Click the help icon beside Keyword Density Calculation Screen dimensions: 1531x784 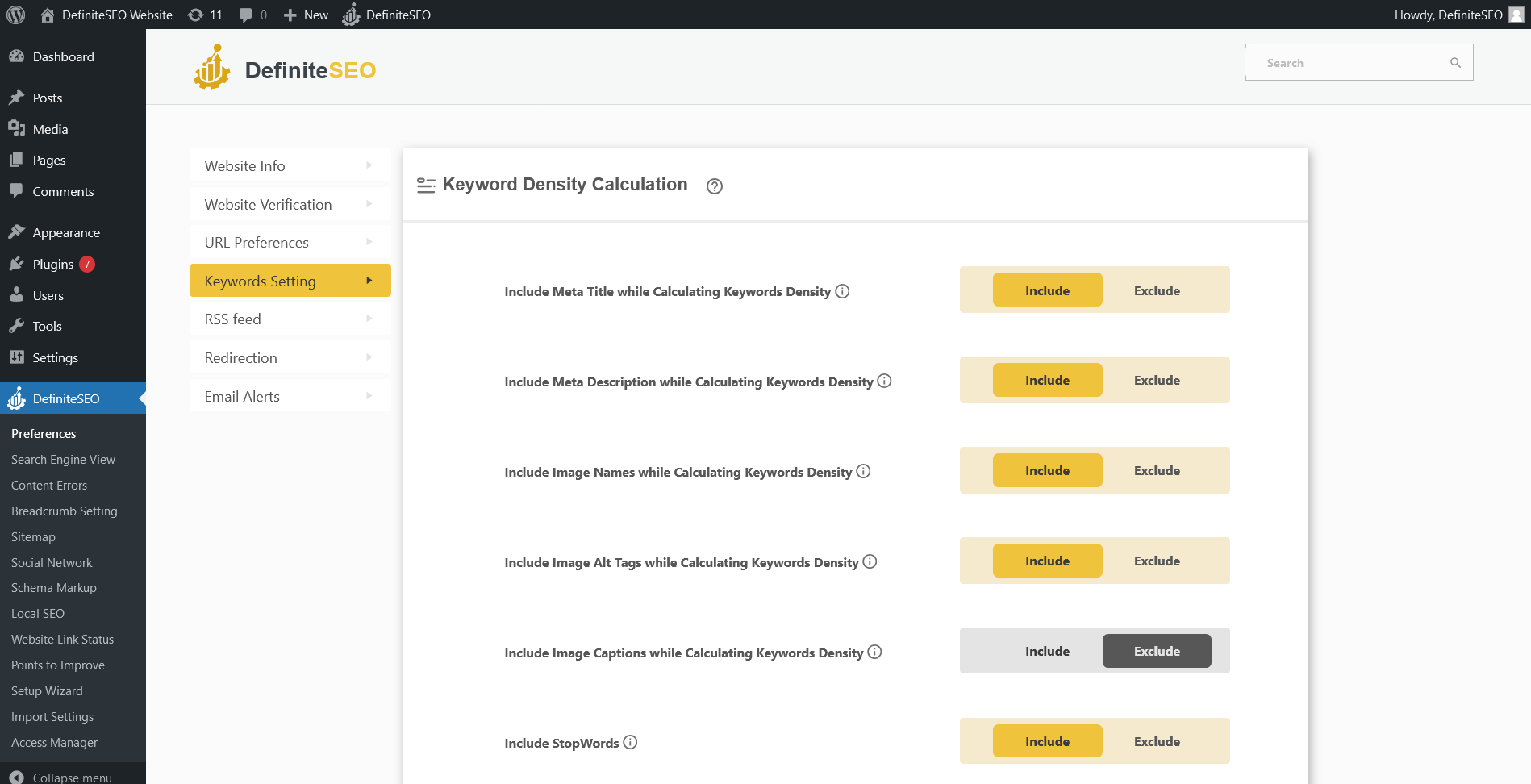coord(714,186)
